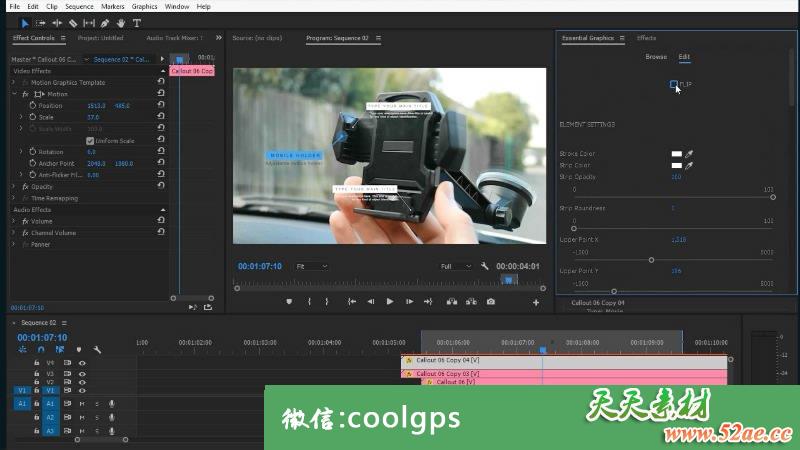Open Timeline display settings wrench
Image resolution: width=800 pixels, height=450 pixels.
[x=97, y=349]
